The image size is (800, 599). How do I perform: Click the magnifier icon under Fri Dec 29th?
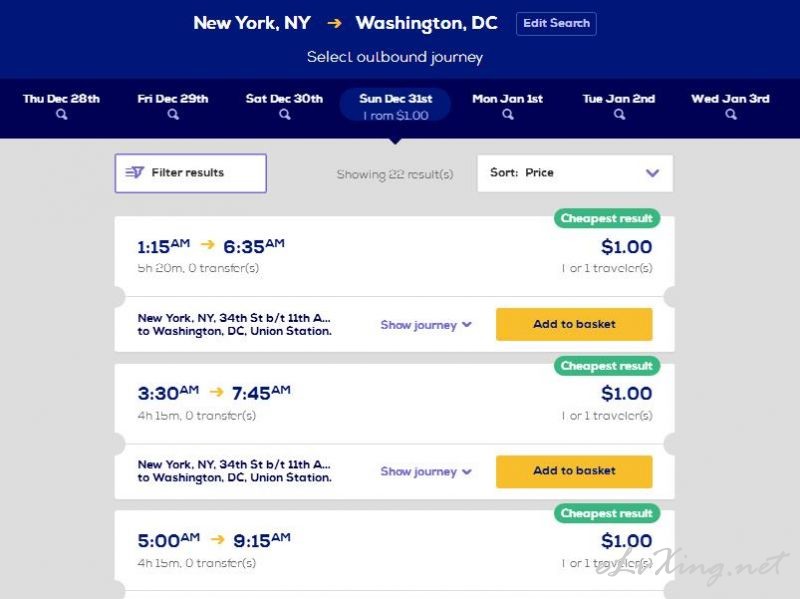click(173, 114)
